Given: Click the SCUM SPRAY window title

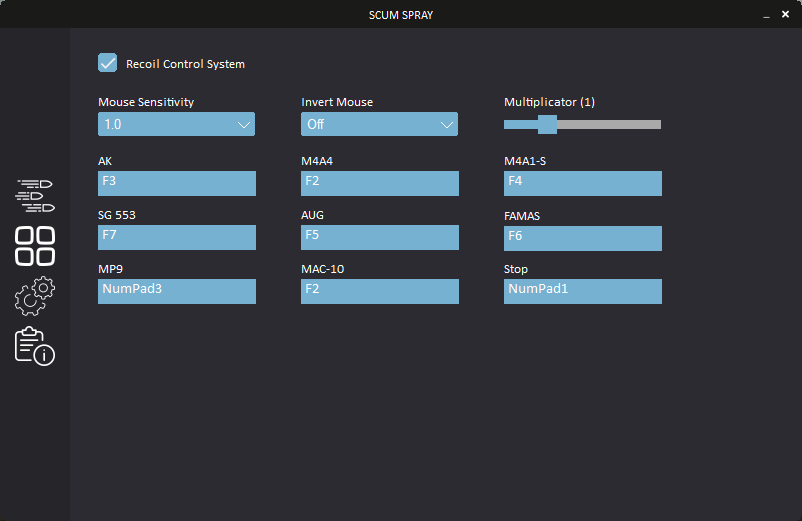Looking at the screenshot, I should coord(401,15).
